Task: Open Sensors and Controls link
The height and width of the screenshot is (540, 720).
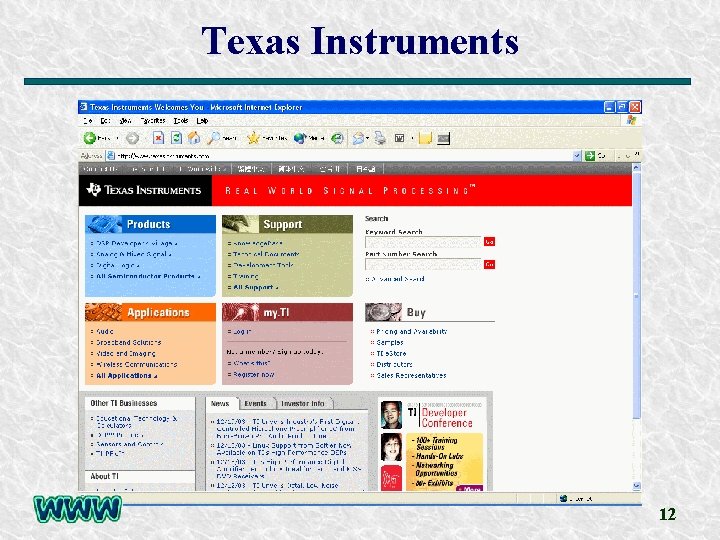Action: pos(129,444)
